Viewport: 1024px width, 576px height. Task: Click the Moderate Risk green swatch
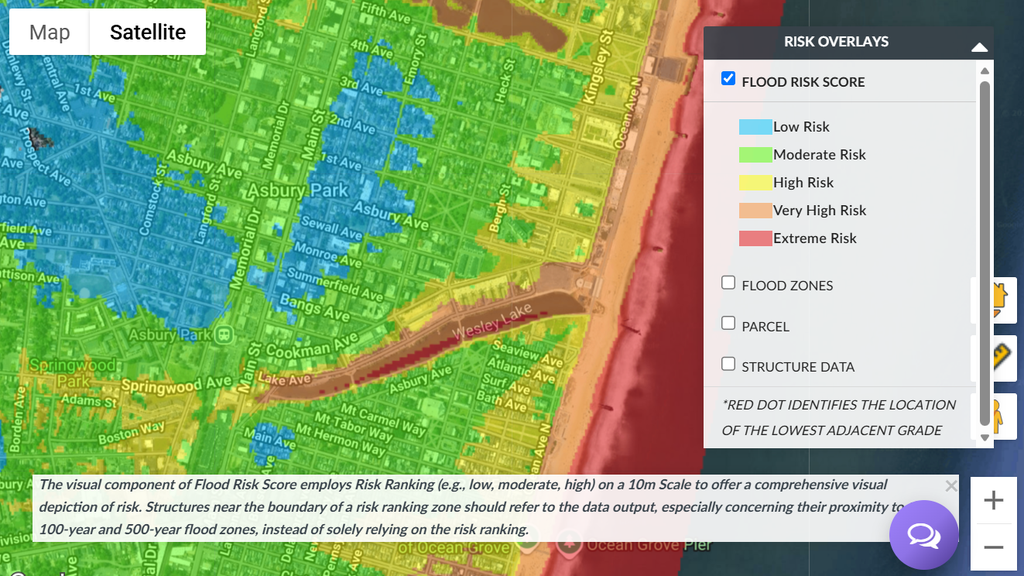tap(755, 155)
